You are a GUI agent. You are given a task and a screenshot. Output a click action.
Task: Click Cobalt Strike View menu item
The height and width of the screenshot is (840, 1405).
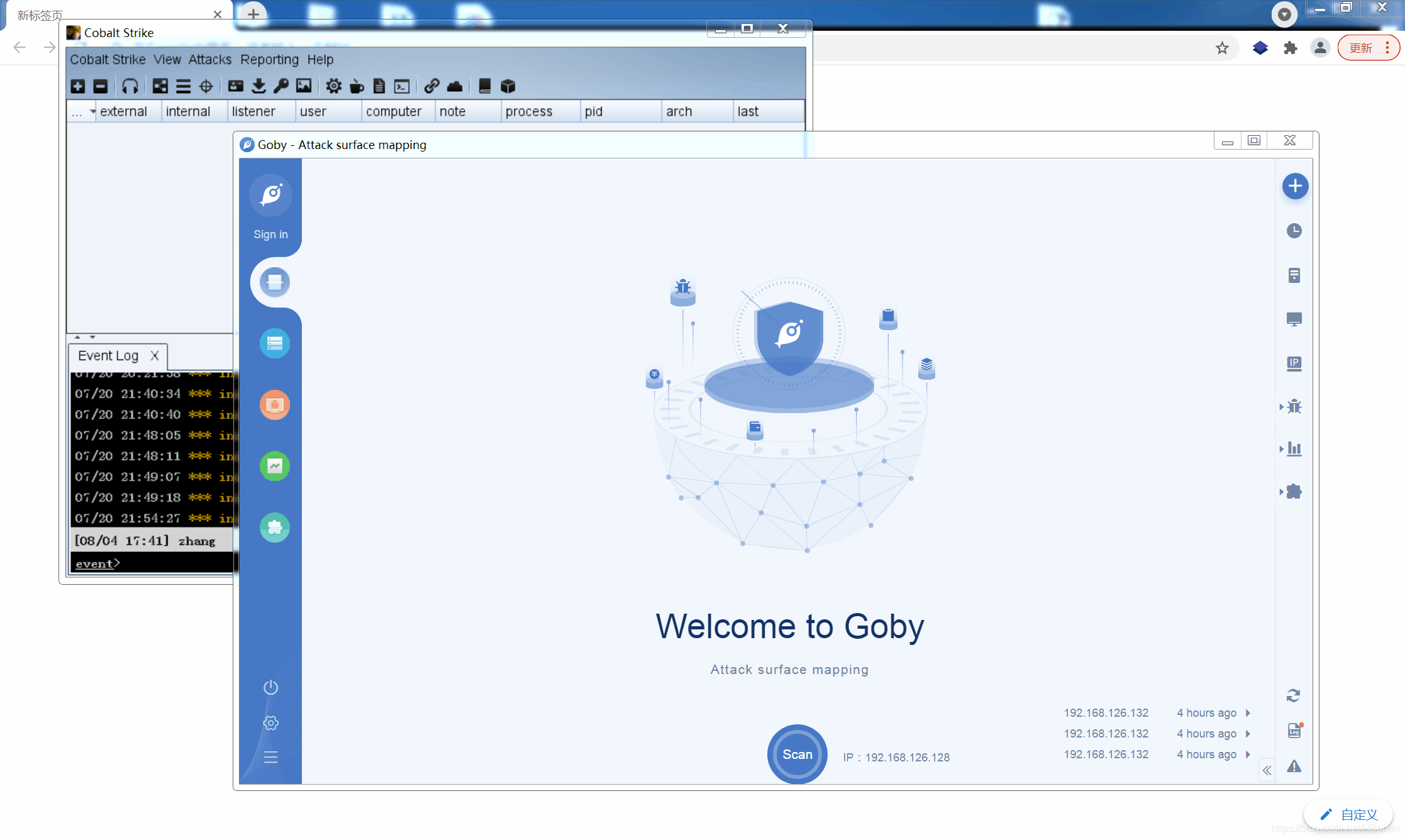[166, 59]
